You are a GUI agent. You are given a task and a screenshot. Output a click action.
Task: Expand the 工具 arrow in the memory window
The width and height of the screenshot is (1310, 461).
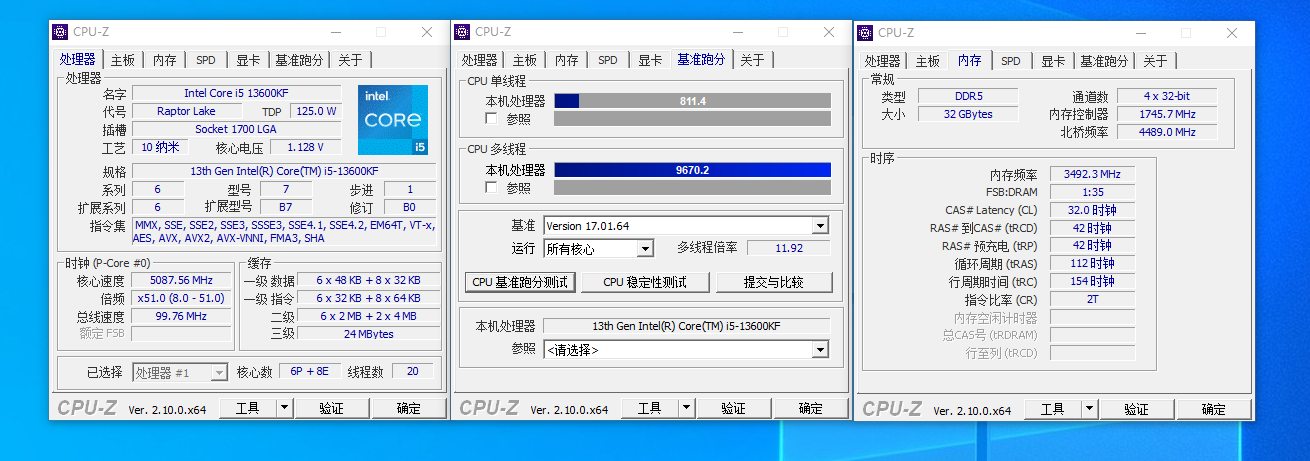coord(1089,409)
